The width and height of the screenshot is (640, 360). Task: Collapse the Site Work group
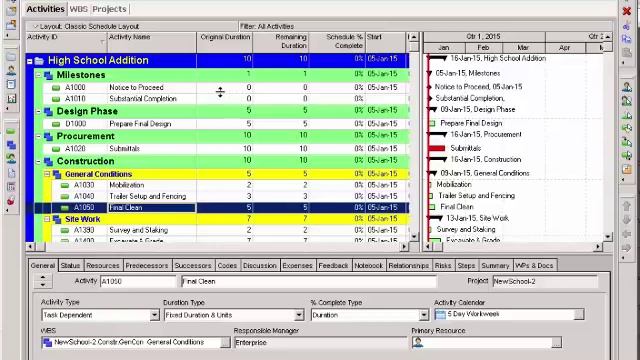point(47,219)
